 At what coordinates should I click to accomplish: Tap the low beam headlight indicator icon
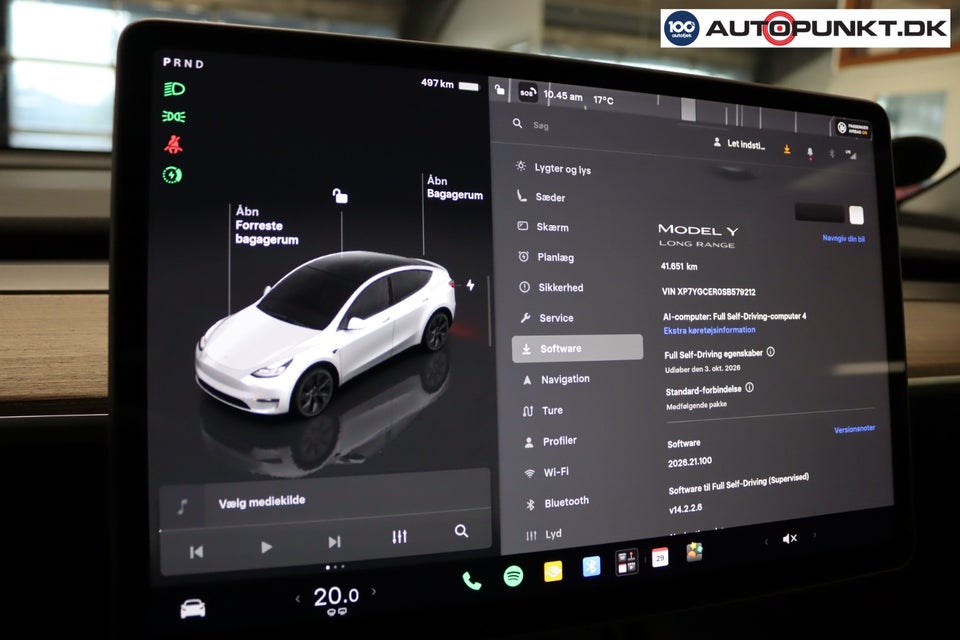[x=174, y=89]
